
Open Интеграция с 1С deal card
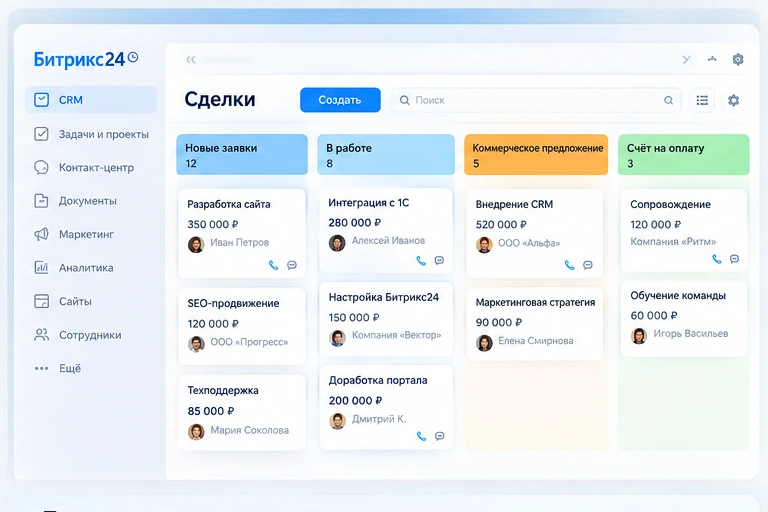point(386,230)
